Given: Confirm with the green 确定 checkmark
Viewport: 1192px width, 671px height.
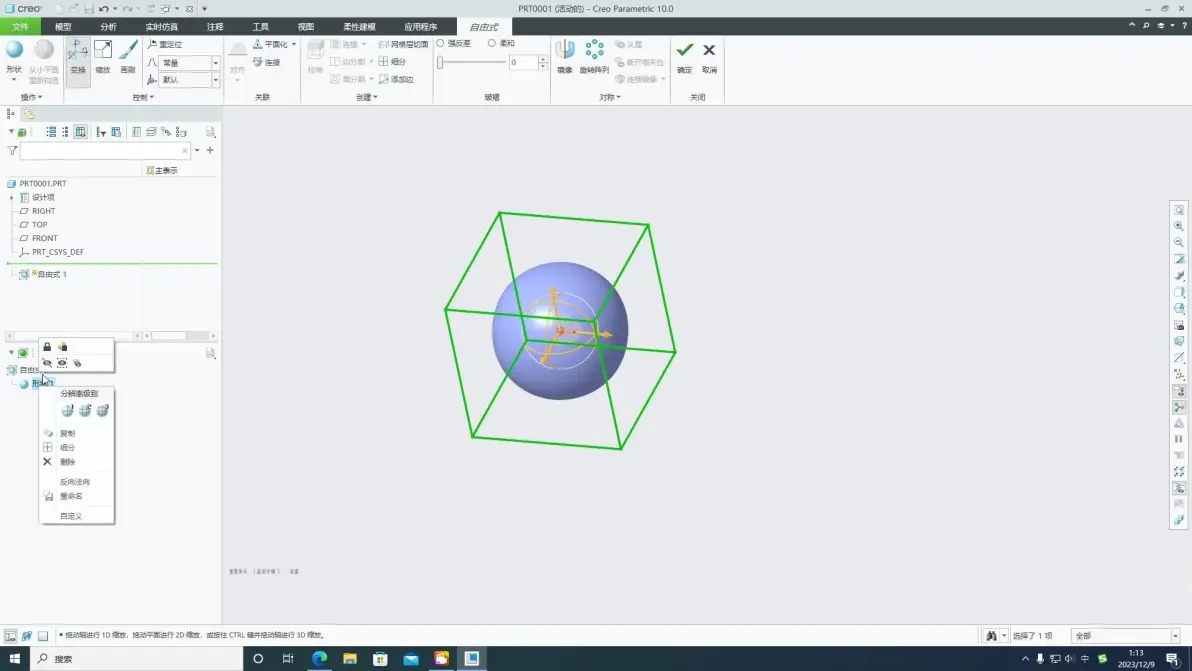Looking at the screenshot, I should [x=684, y=58].
